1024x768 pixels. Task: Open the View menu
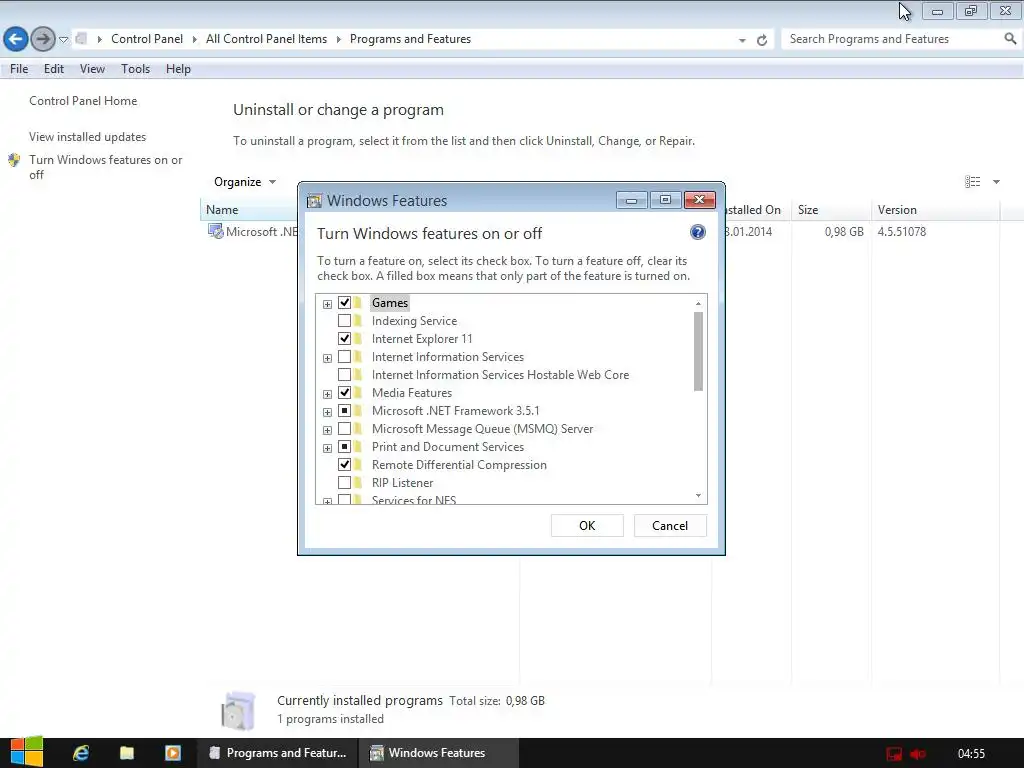(92, 69)
